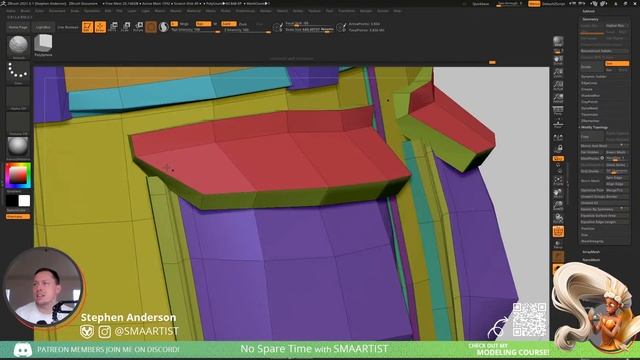Click the Actual size icon
The height and width of the screenshot is (360, 640).
point(558,86)
